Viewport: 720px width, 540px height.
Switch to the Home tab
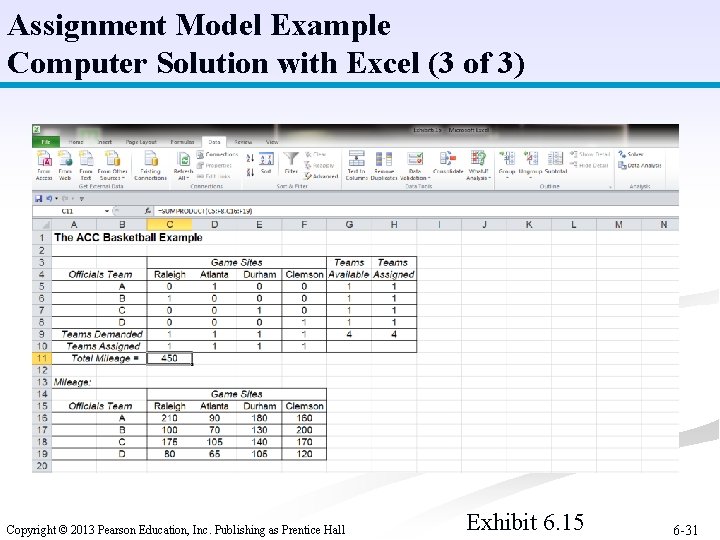coord(75,142)
